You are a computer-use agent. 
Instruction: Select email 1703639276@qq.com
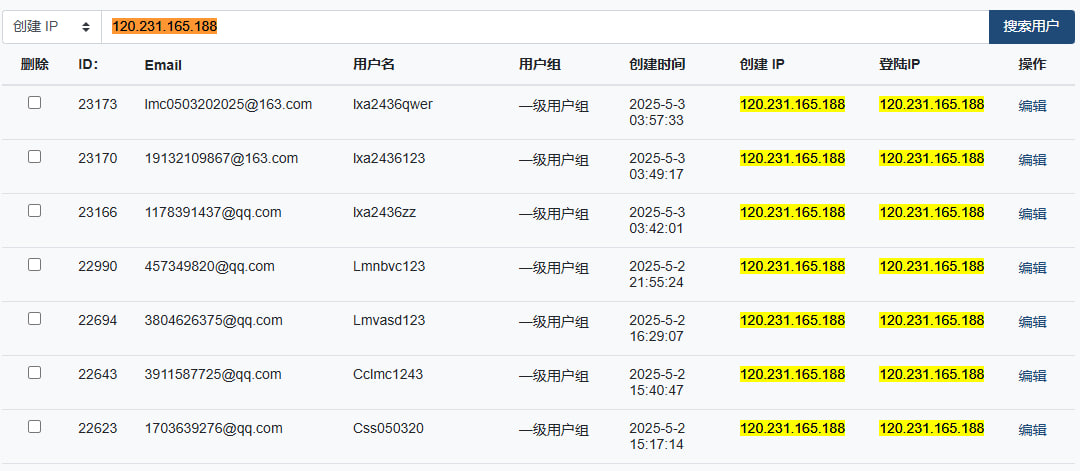(214, 428)
